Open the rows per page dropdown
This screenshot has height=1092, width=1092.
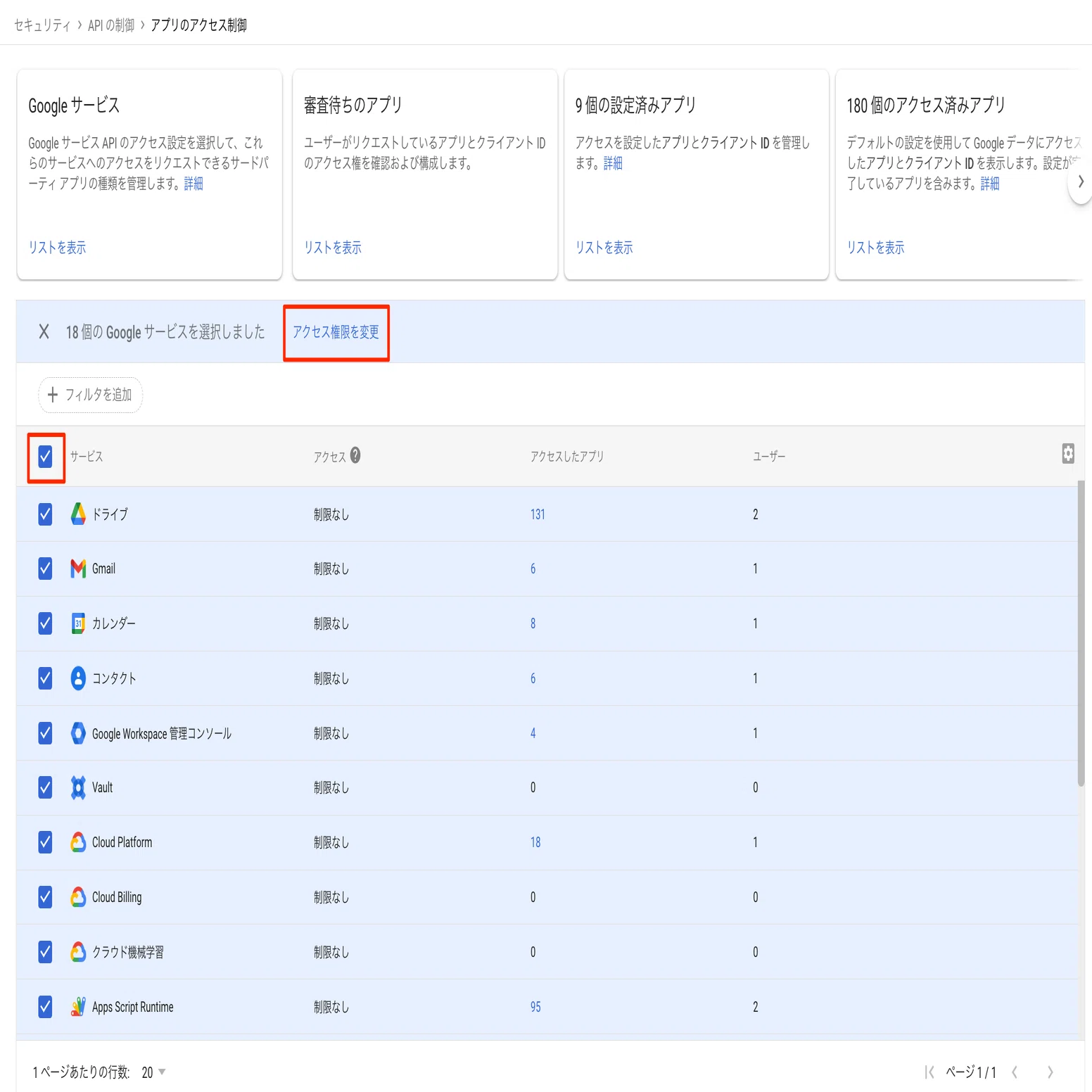click(153, 1072)
